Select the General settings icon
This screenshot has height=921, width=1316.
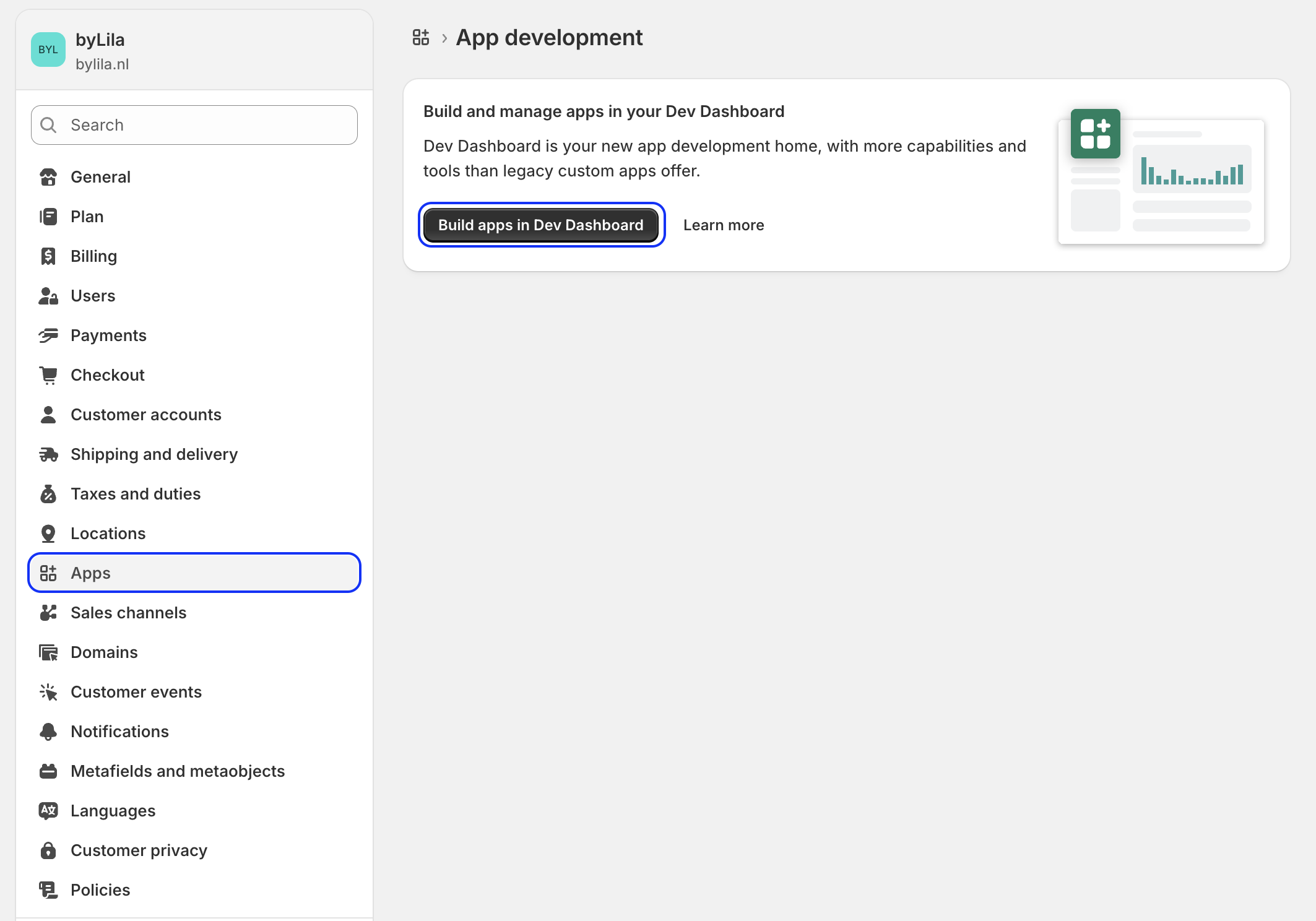point(49,176)
